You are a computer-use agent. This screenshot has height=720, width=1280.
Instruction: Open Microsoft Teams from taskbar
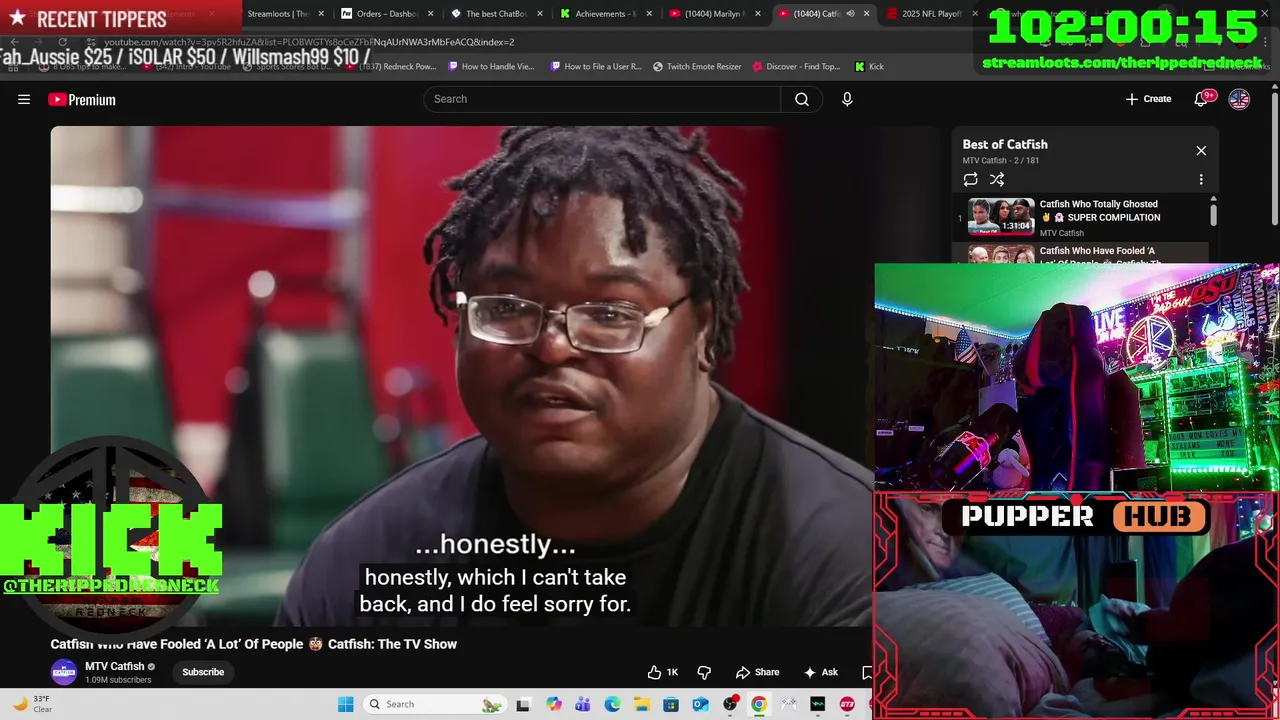tap(583, 704)
